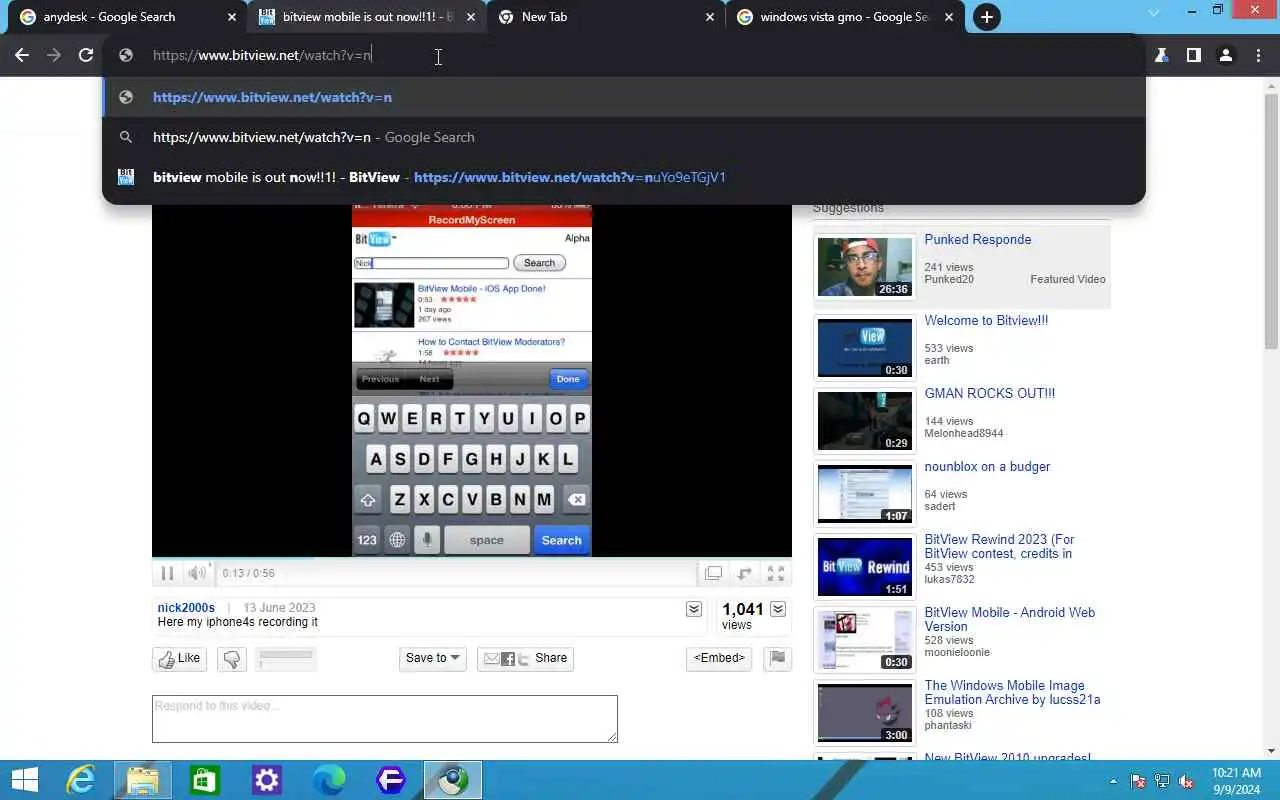Close the anydesk Google Search tab
Screen dimensions: 1280x800
coord(232,17)
